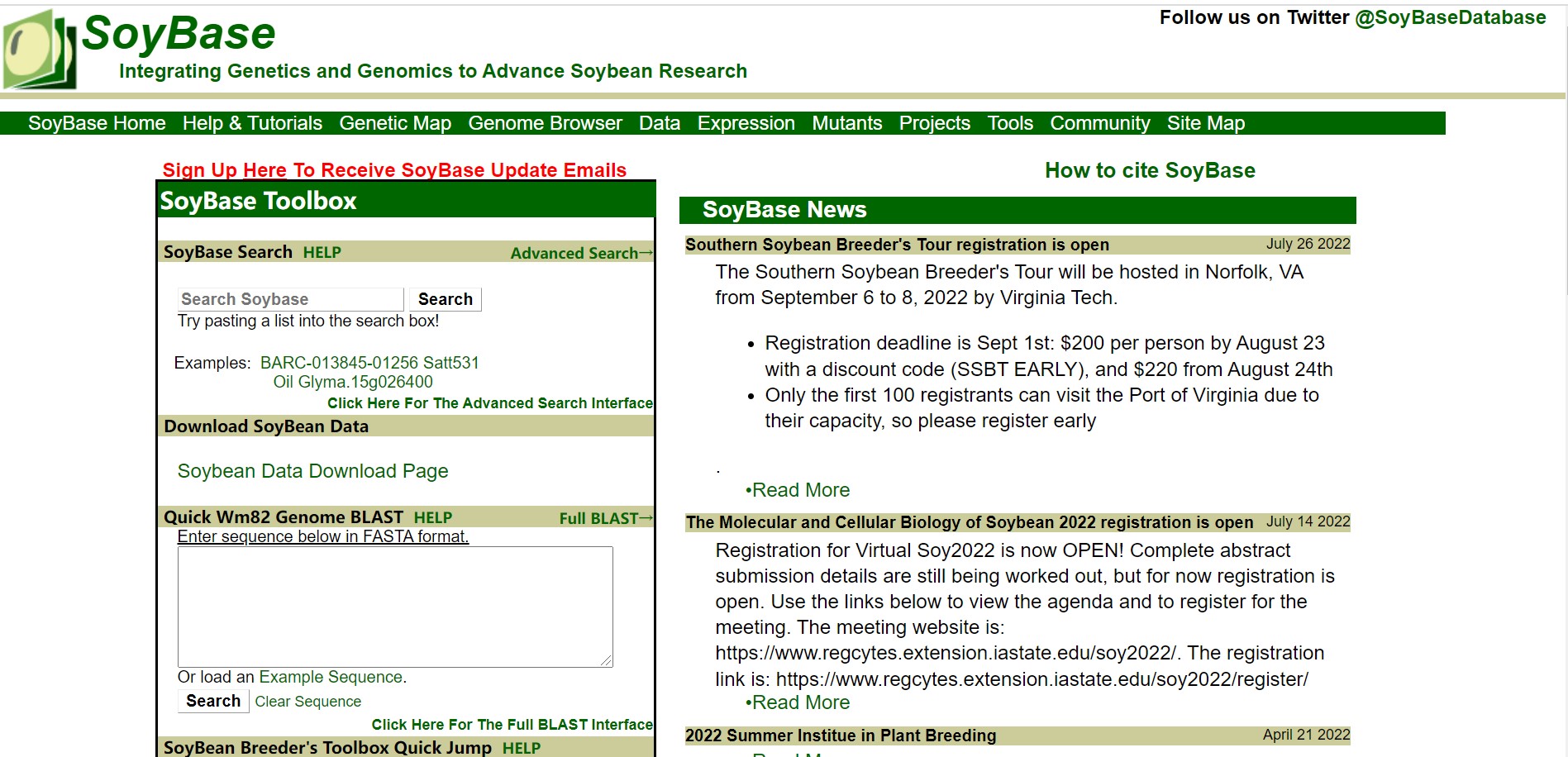Click the SoyBase Toolbox panel header
The height and width of the screenshot is (757, 1568).
pos(406,201)
